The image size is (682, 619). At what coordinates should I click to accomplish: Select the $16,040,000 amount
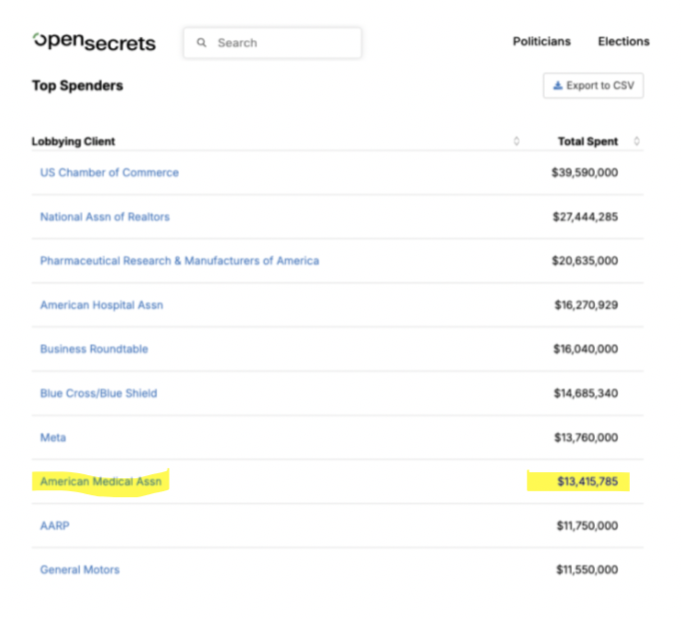coord(585,349)
